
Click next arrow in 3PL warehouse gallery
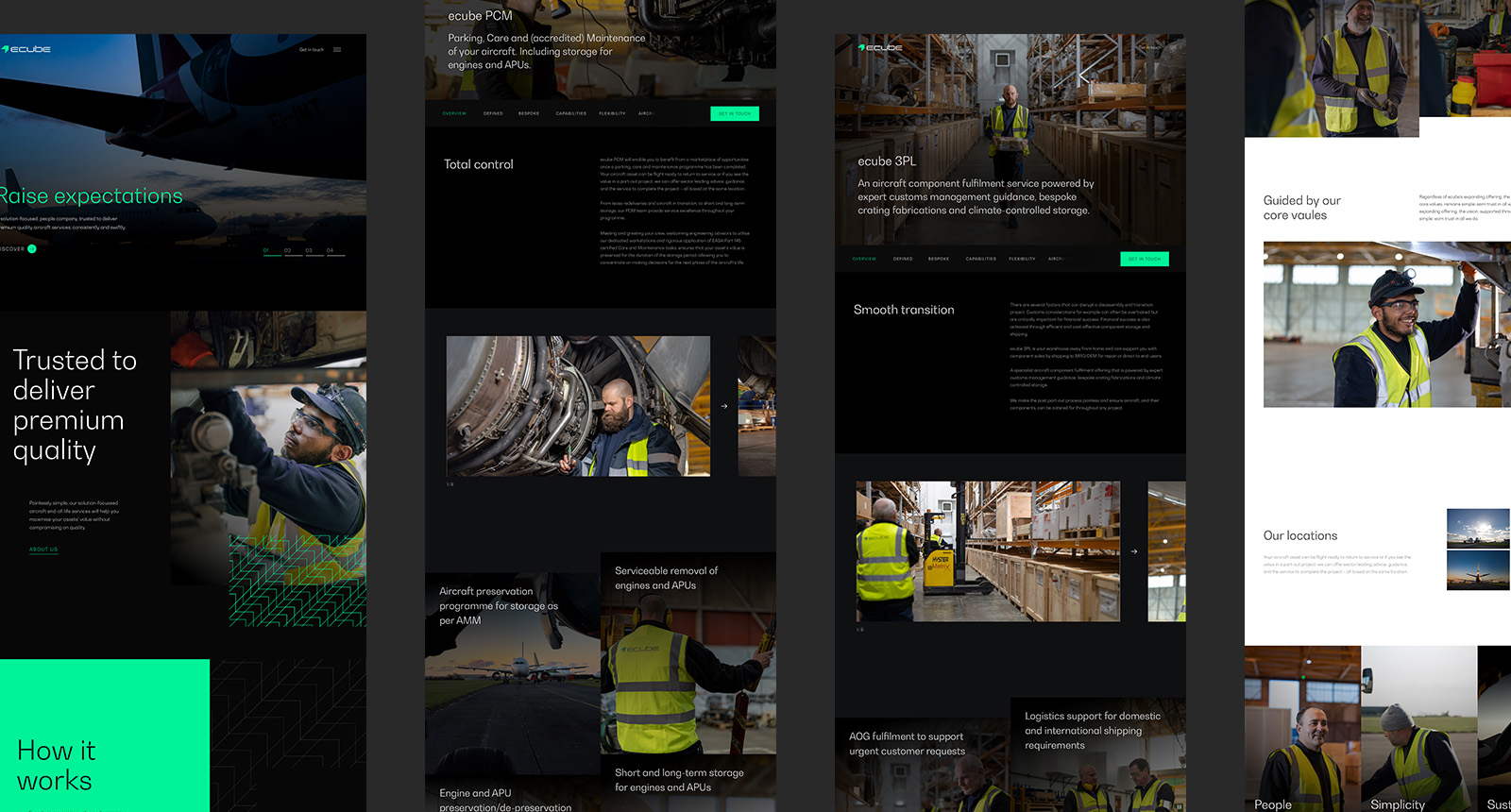click(1134, 551)
